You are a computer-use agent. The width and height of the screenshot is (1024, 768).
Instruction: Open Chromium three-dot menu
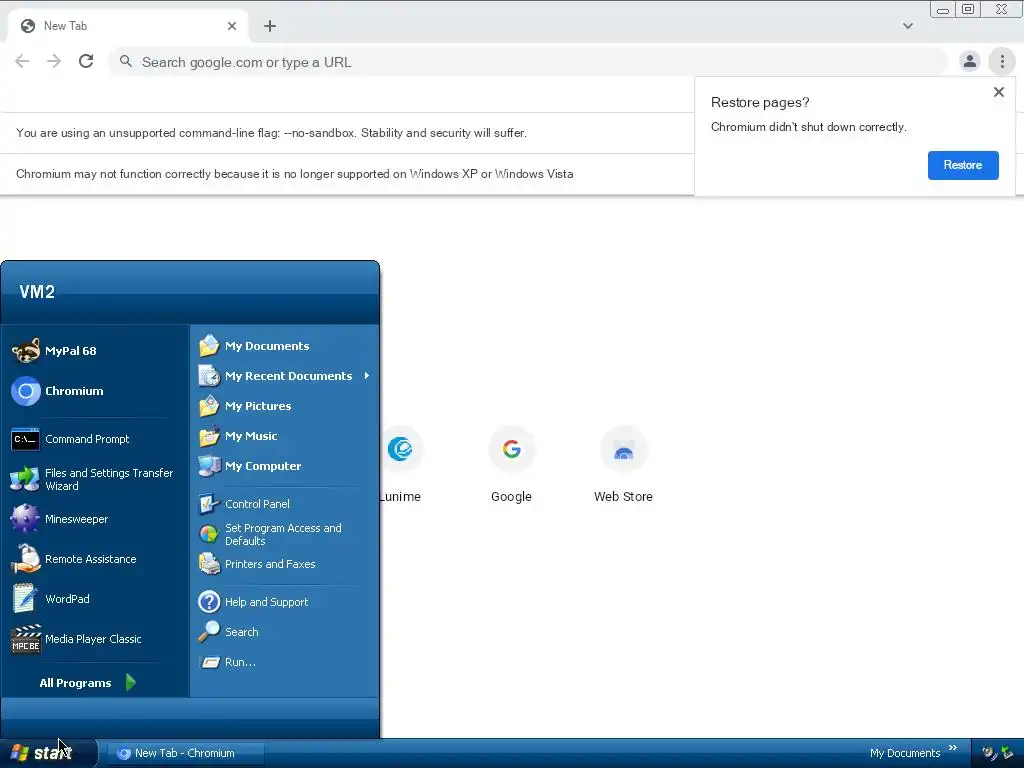tap(1002, 61)
